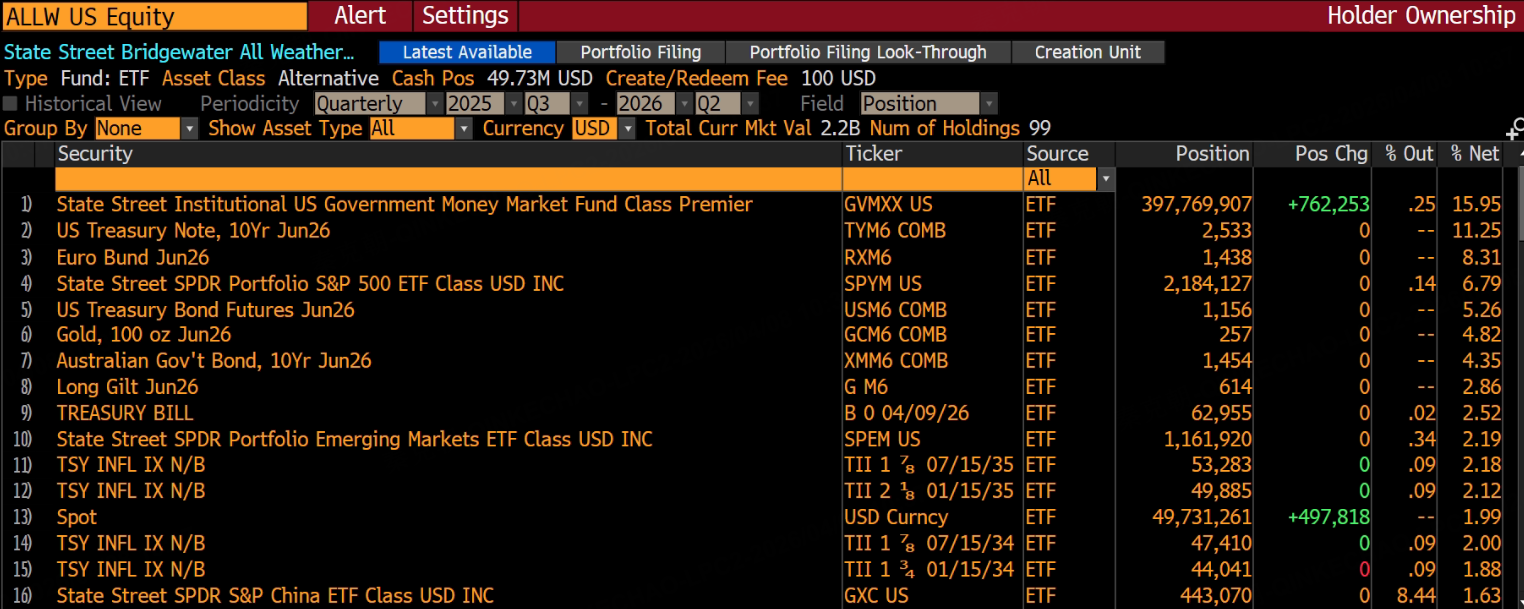The height and width of the screenshot is (609, 1524).
Task: Sort by the Ticker column header
Action: tap(874, 154)
